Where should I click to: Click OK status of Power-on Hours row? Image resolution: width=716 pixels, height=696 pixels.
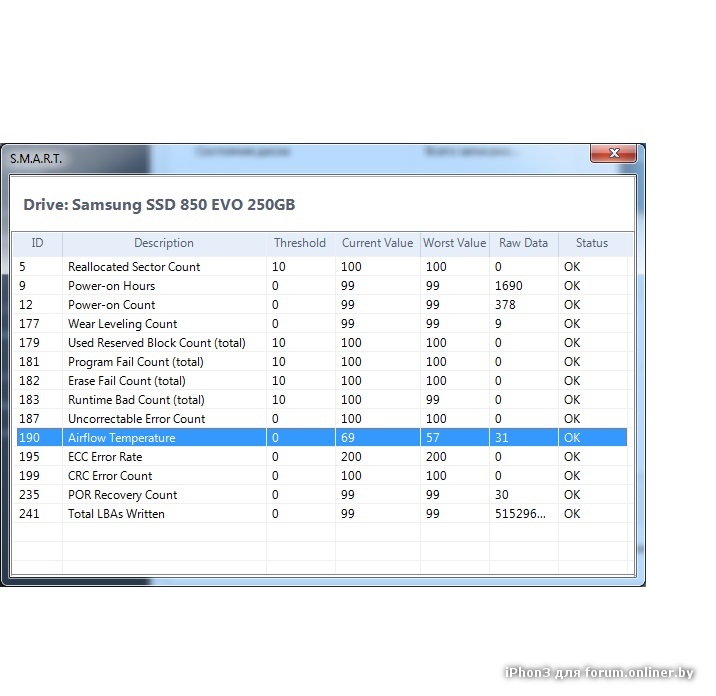click(x=572, y=286)
